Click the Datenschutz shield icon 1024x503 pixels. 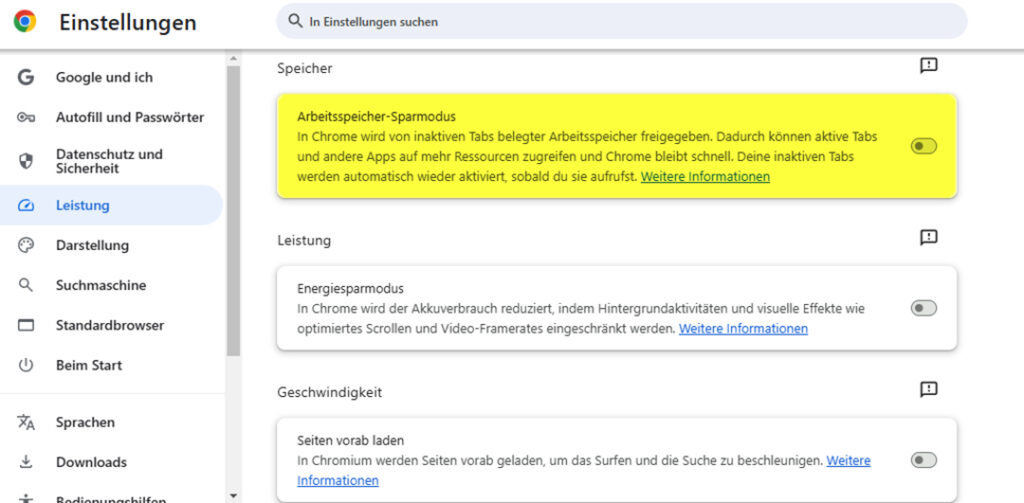26,161
